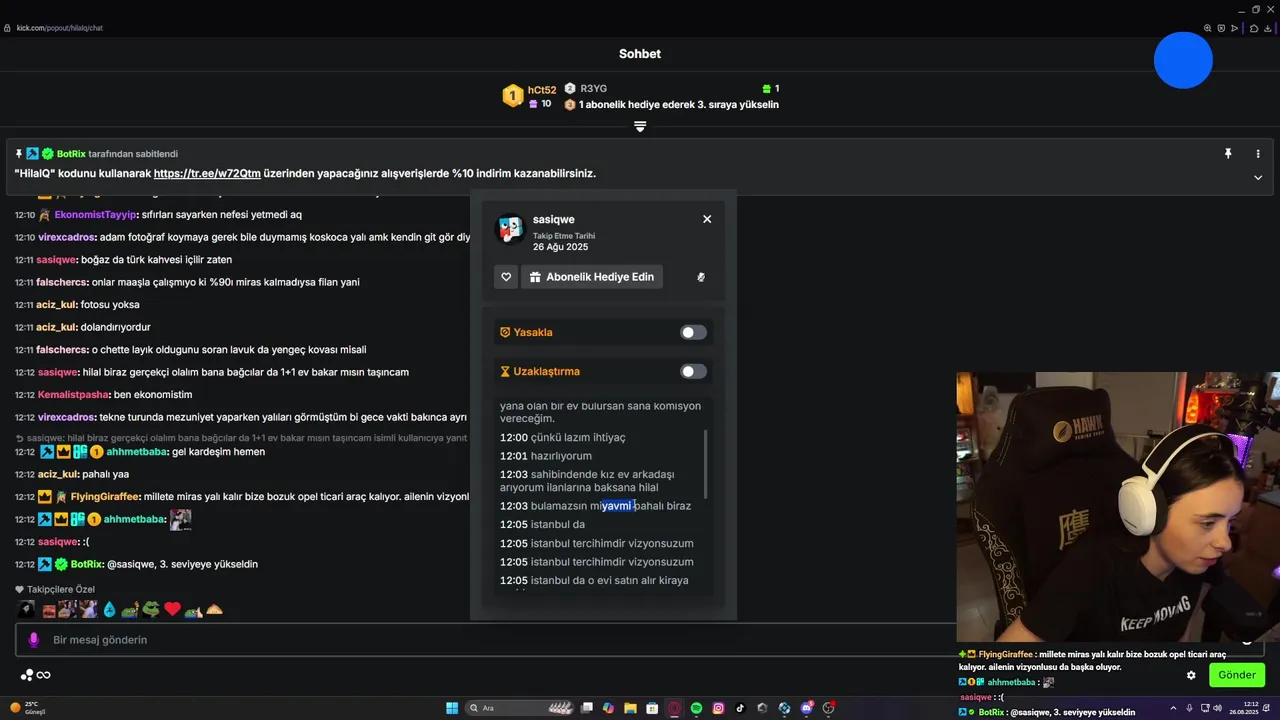Open Spotify from taskbar
This screenshot has width=1280, height=720.
pyautogui.click(x=696, y=708)
